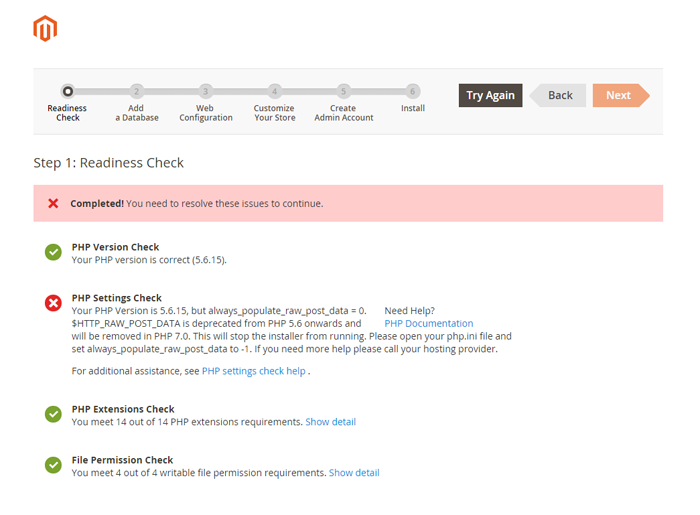The height and width of the screenshot is (515, 700).
Task: Click green checkmark beside File Permission Check
Action: [x=53, y=465]
